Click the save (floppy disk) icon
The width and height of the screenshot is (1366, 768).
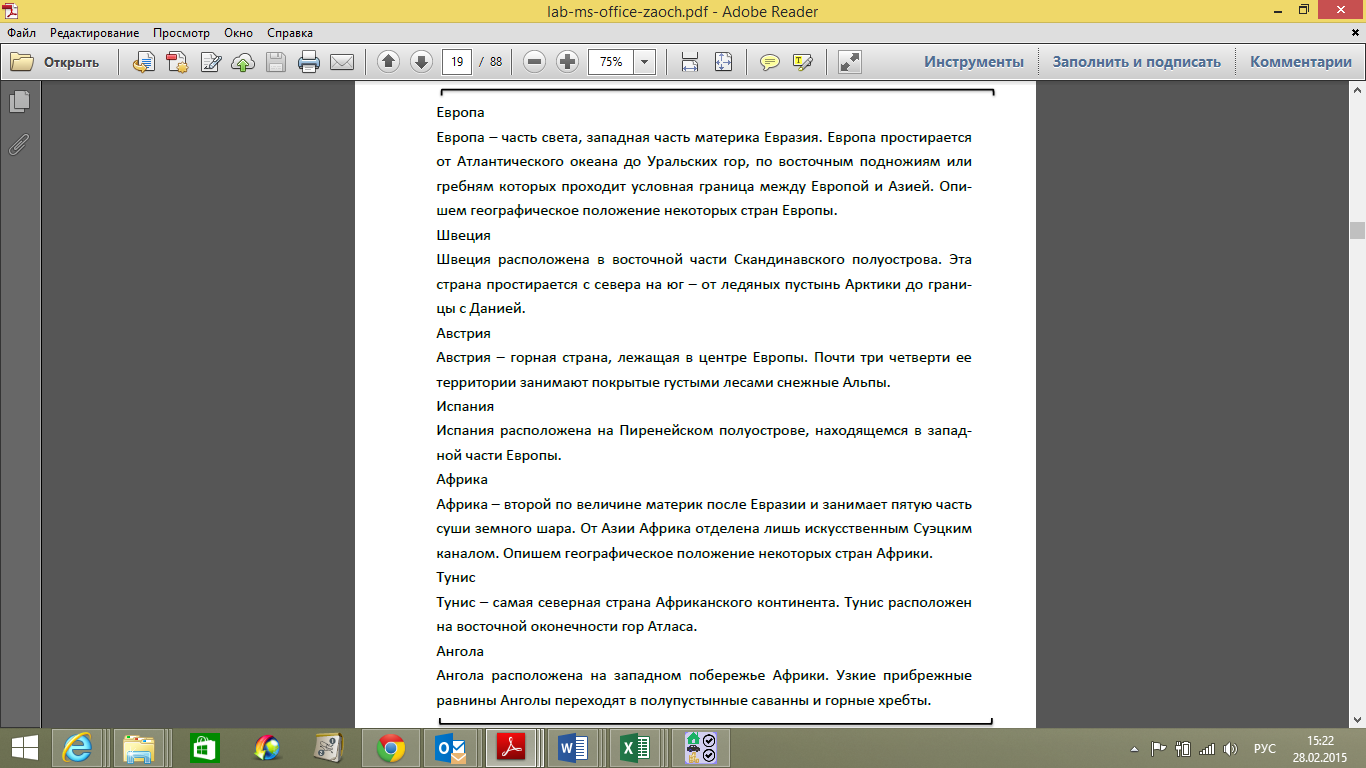click(x=277, y=62)
